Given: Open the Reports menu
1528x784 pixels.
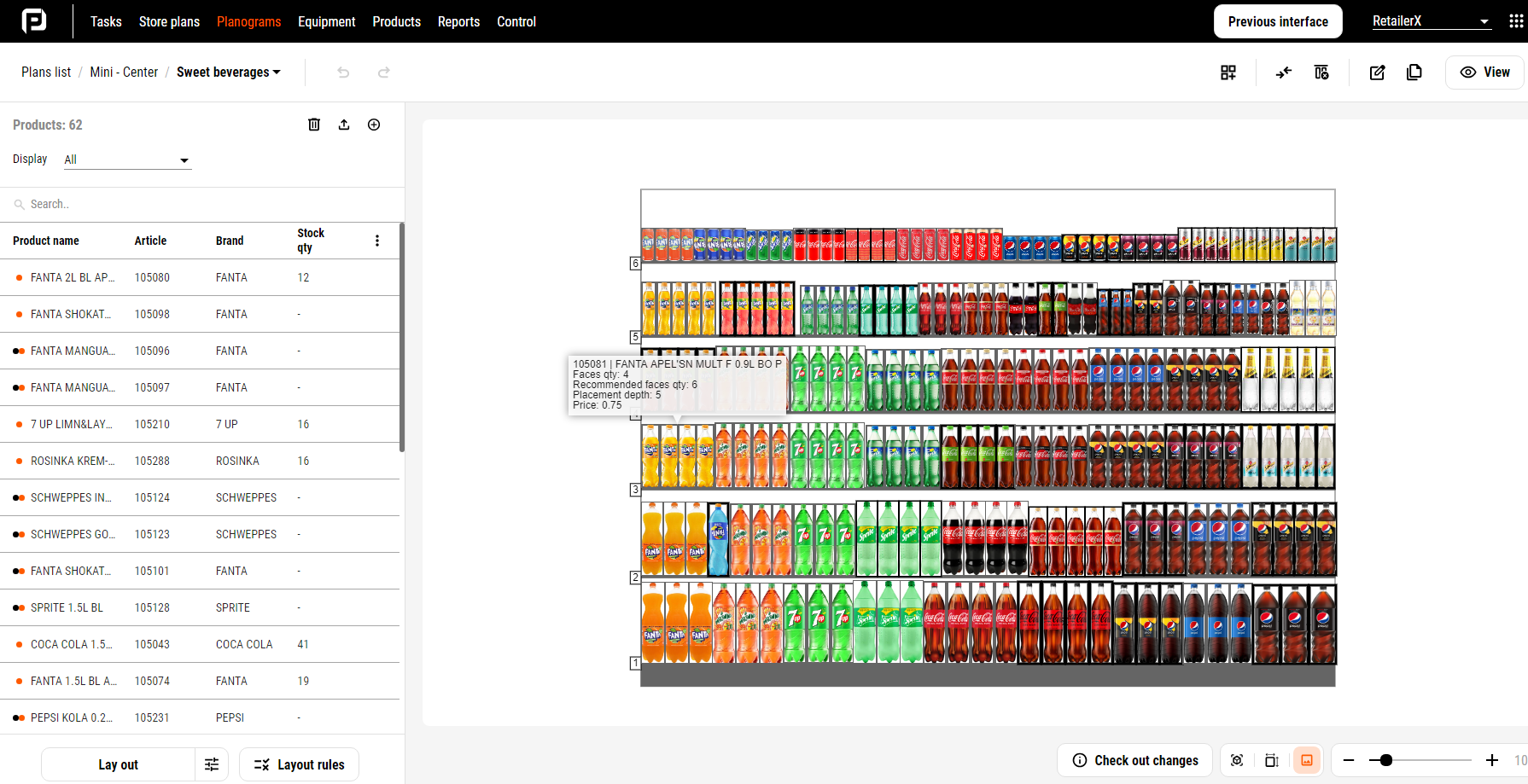Looking at the screenshot, I should [458, 21].
